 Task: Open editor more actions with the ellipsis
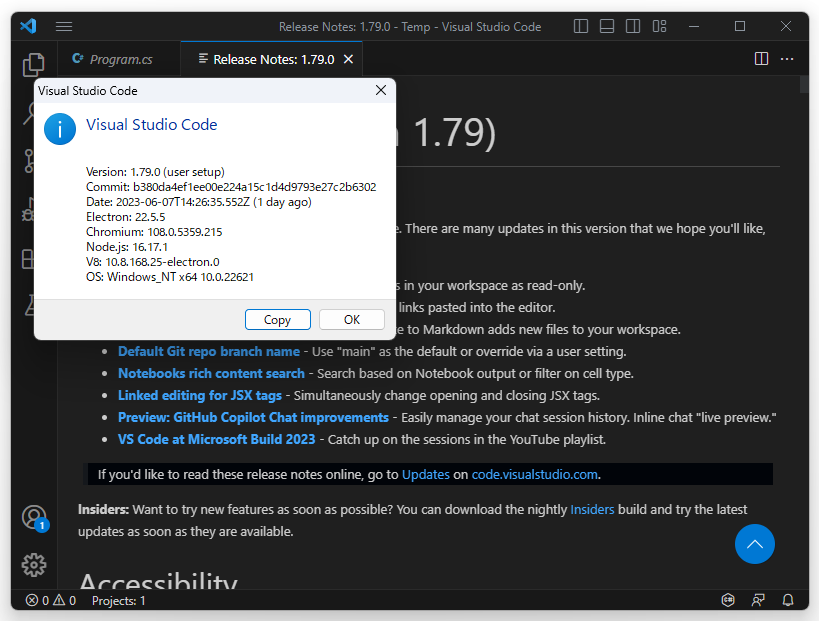click(787, 59)
